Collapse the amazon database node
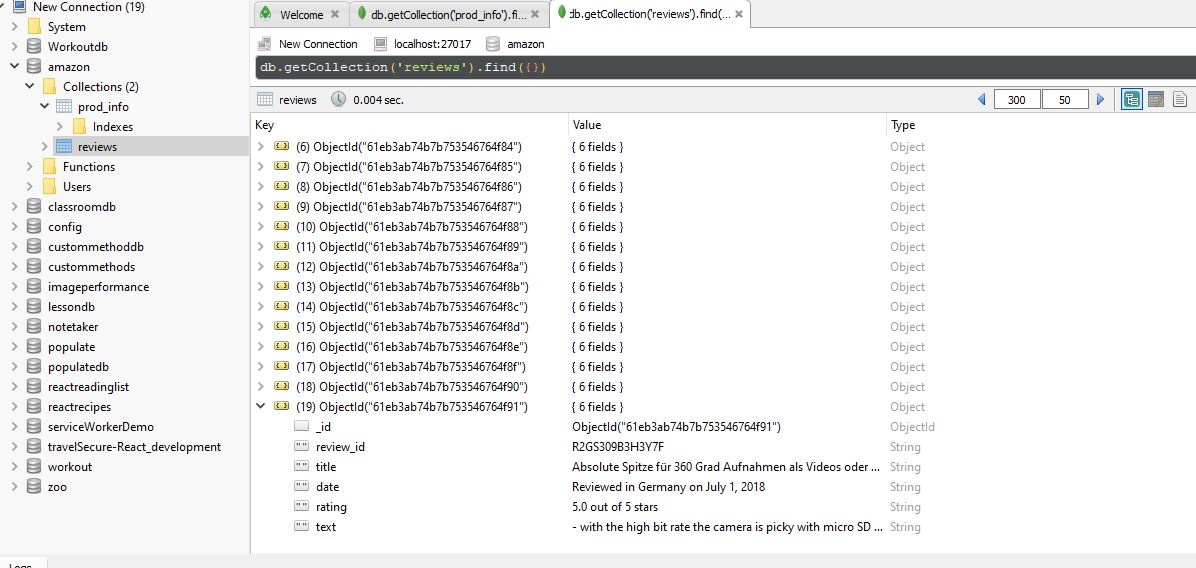The image size is (1196, 568). 14,66
